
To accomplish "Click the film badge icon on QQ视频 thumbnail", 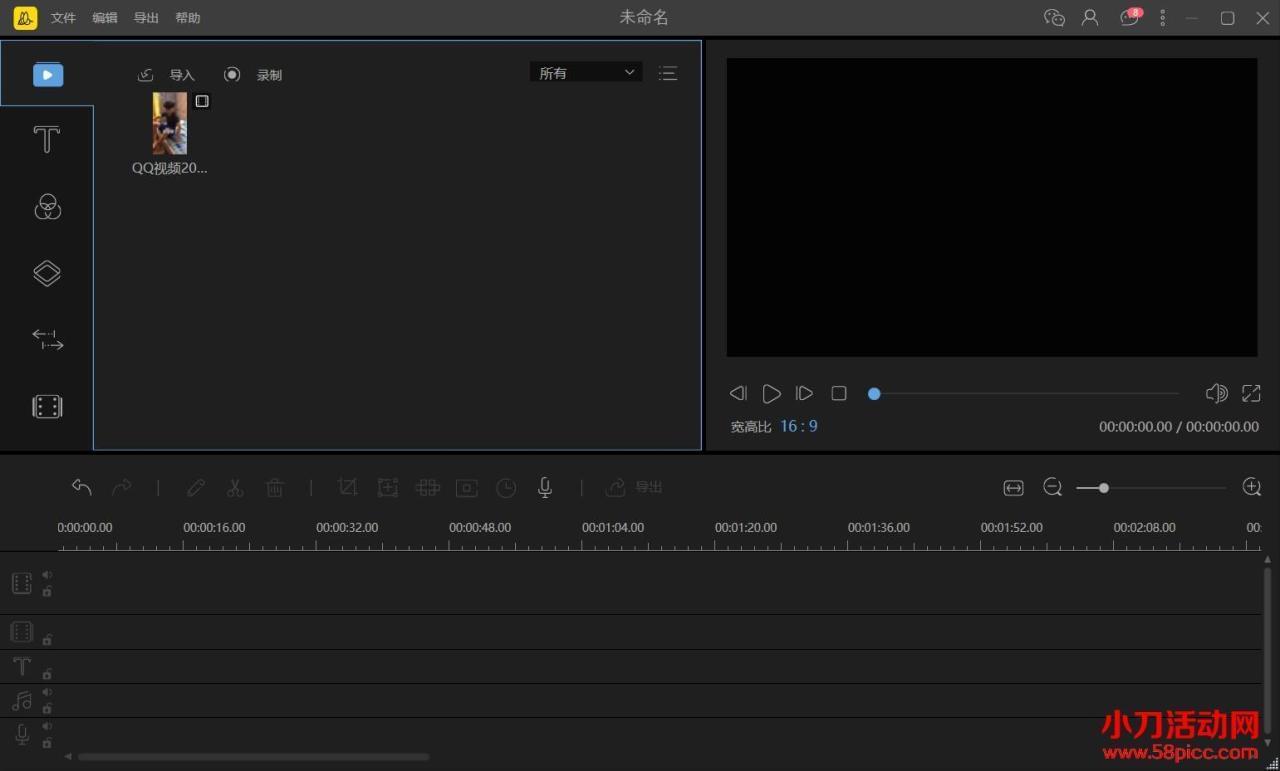I will (x=202, y=101).
